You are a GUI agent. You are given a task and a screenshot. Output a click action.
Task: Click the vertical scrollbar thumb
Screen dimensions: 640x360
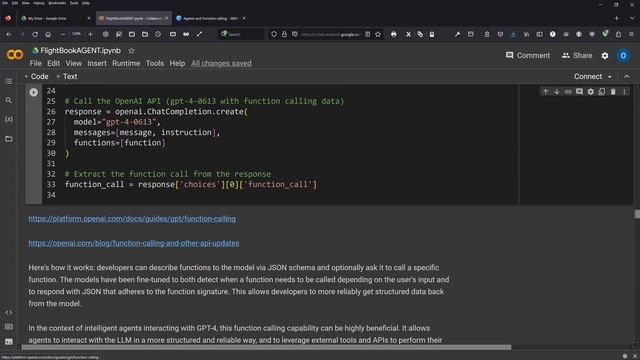(x=637, y=214)
